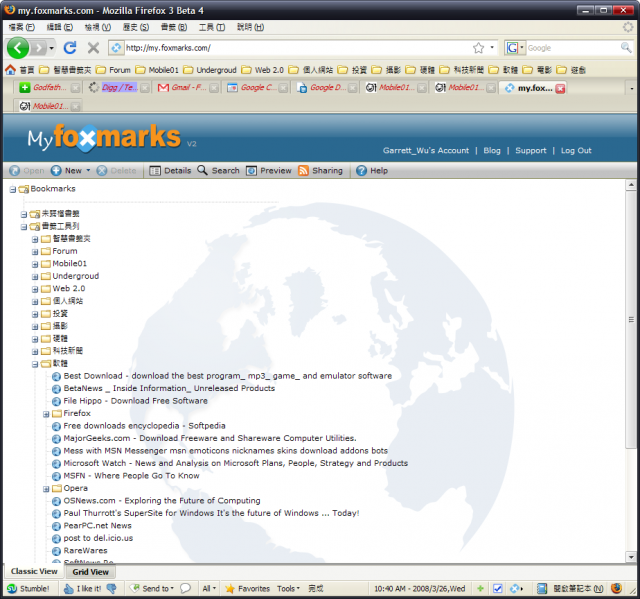Screen dimensions: 640x599
Task: Collapse the root Bookmarks node
Action: [13, 189]
